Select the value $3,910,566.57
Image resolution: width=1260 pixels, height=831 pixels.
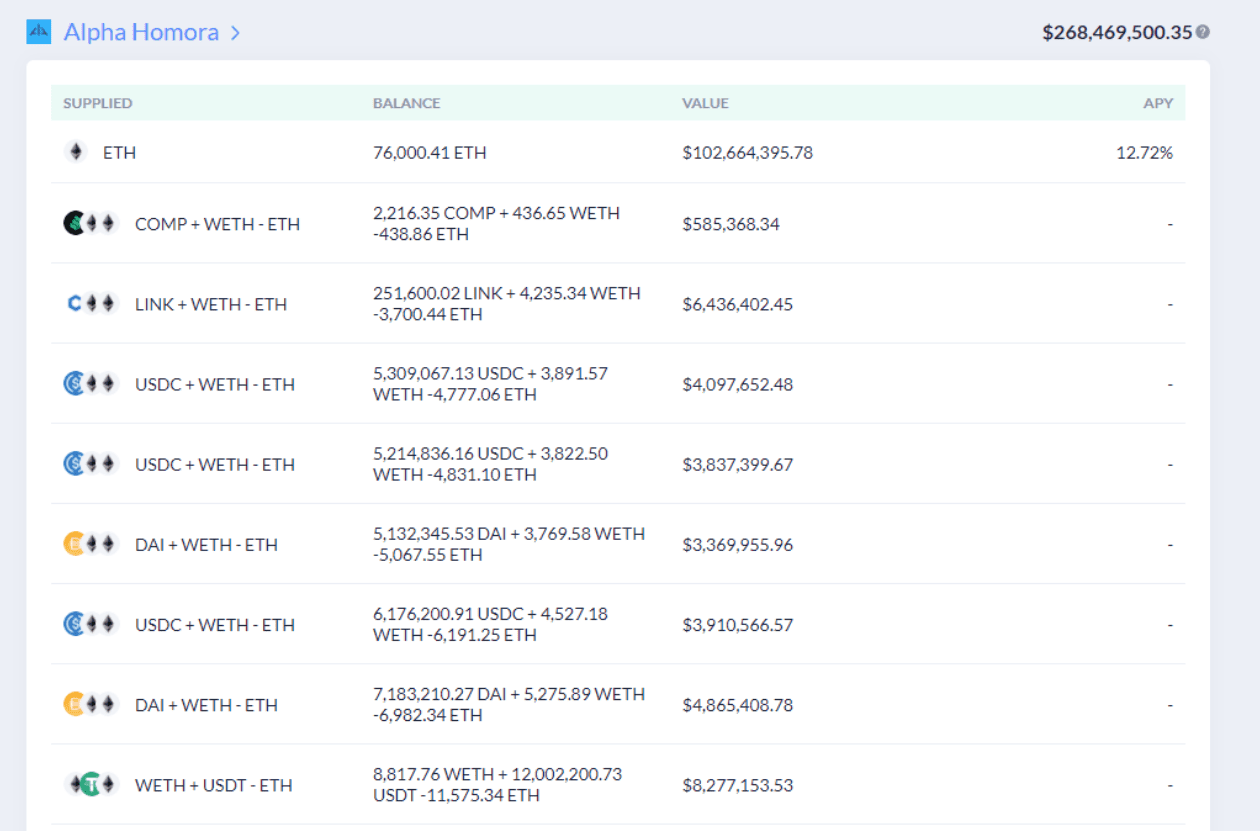738,625
